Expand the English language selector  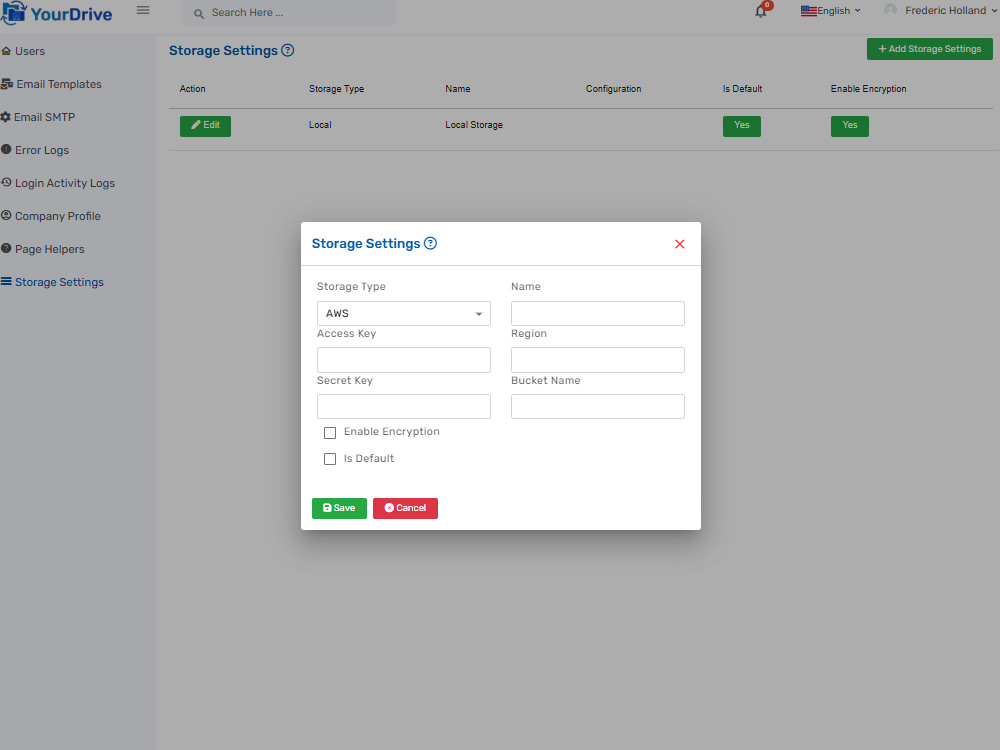coord(832,11)
